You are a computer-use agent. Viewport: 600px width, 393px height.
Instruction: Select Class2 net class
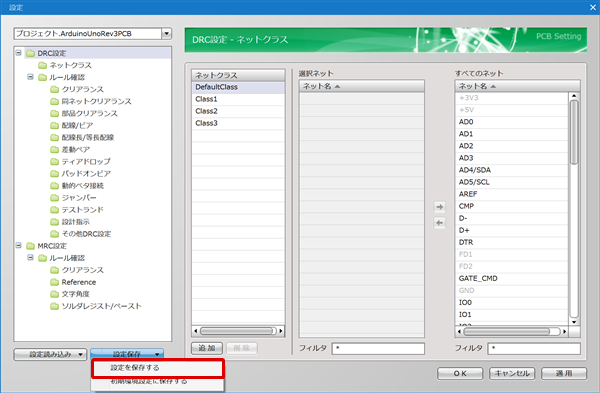pos(238,111)
